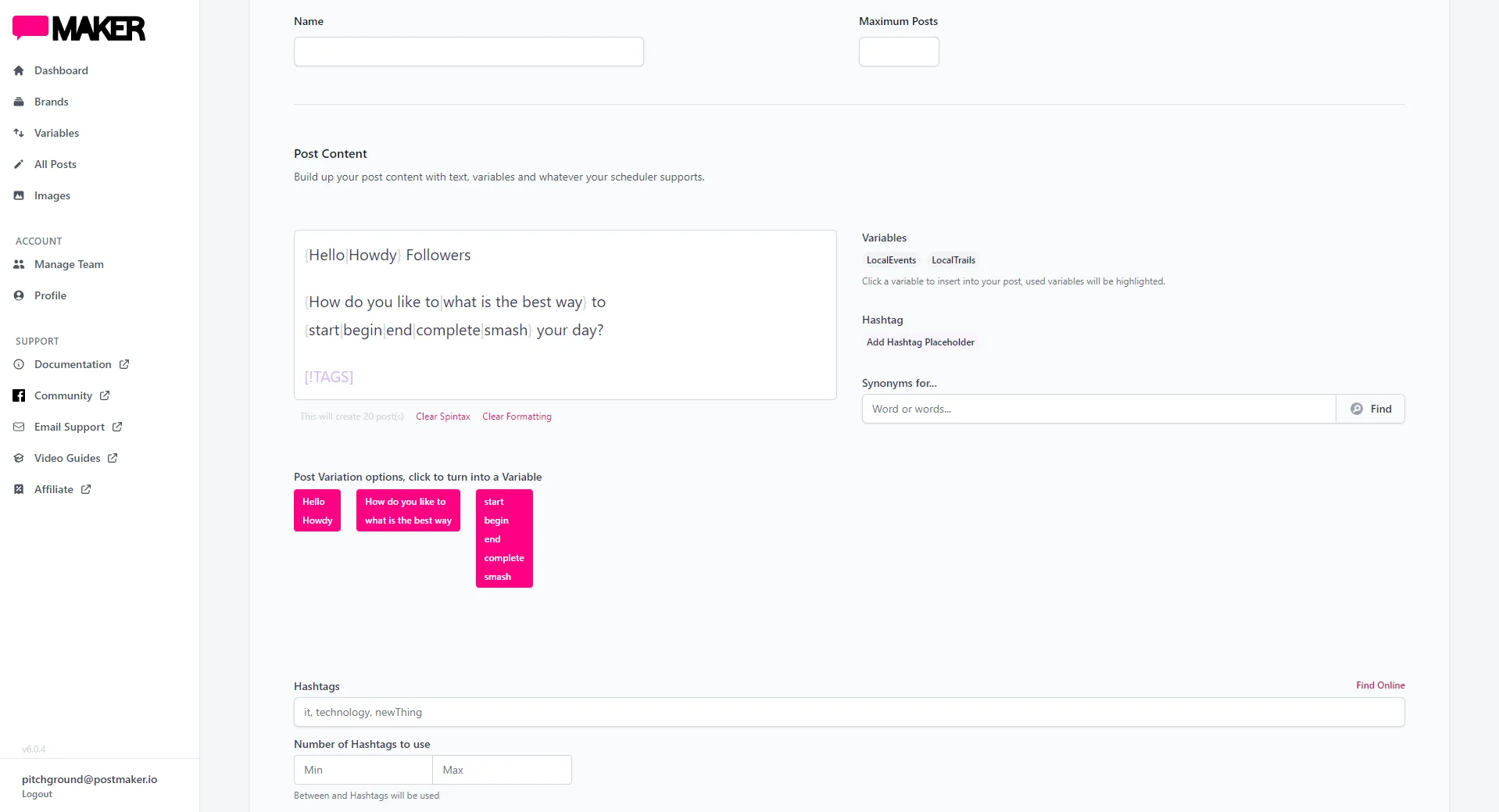Click the Brands briefcase icon
This screenshot has width=1499, height=812.
click(19, 102)
